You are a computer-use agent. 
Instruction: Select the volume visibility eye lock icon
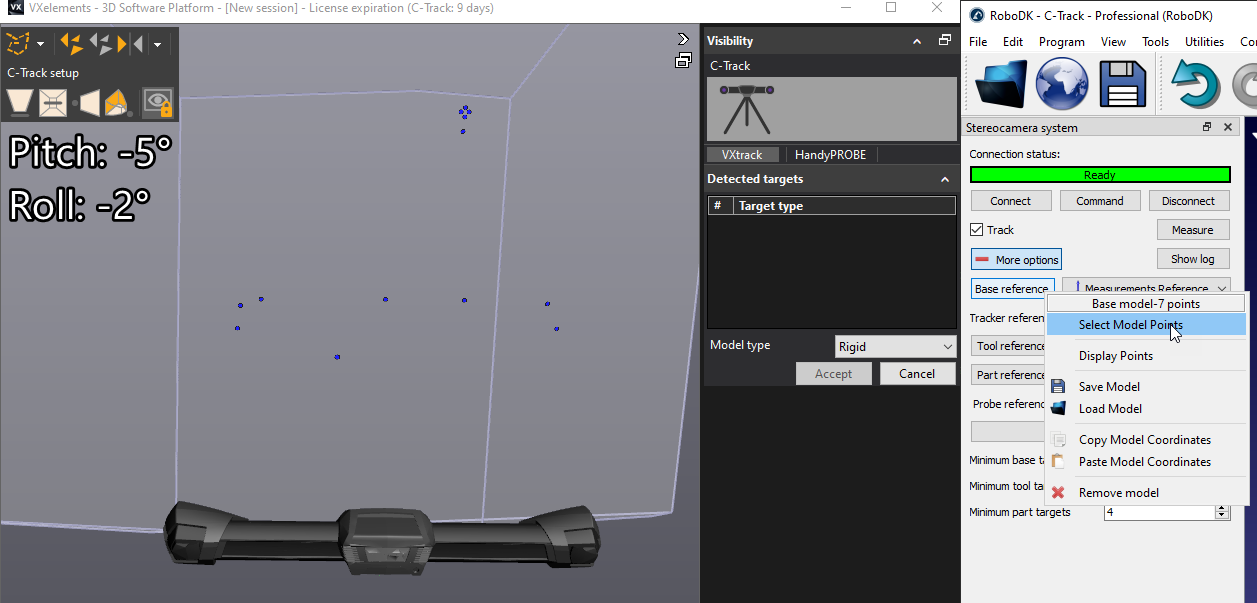tap(158, 102)
